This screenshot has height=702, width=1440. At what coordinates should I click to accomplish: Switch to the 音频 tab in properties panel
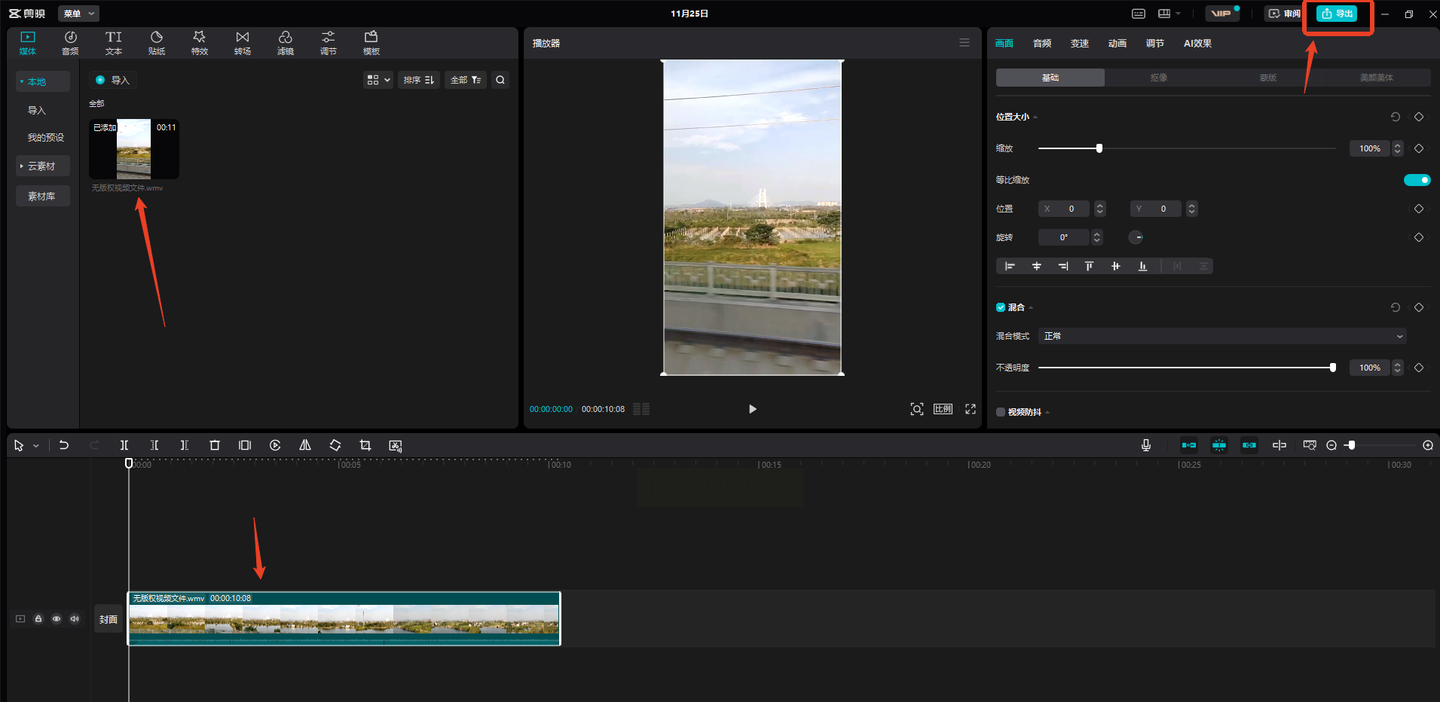1042,43
